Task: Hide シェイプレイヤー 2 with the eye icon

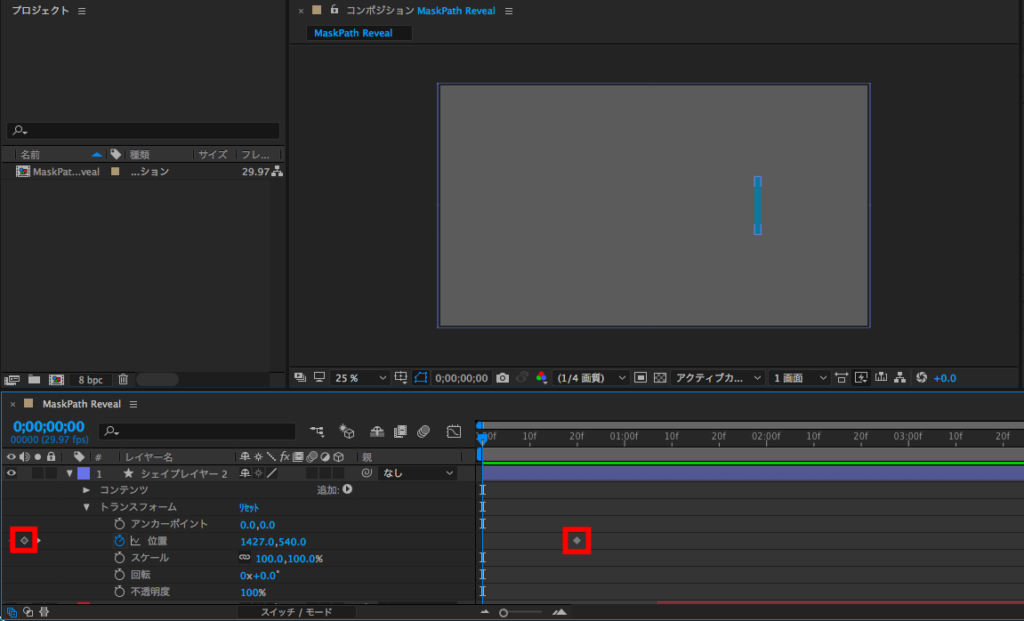Action: tap(12, 473)
